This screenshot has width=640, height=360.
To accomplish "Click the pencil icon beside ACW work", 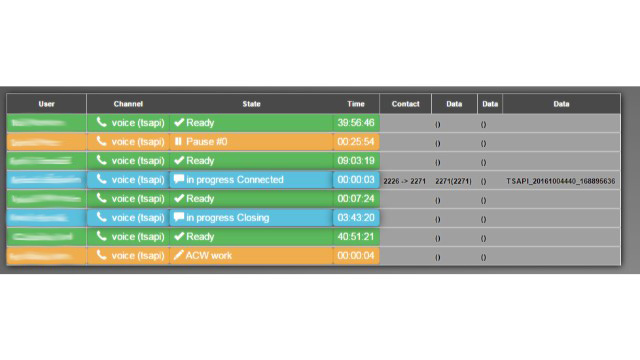I will (x=178, y=255).
